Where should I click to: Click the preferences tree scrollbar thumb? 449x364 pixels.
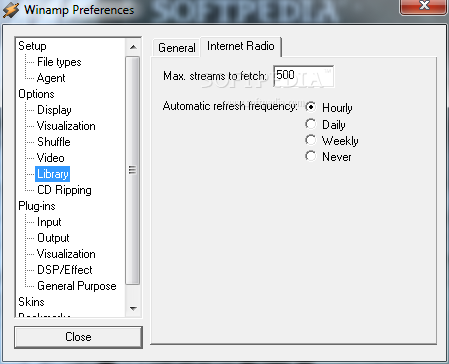(x=133, y=170)
